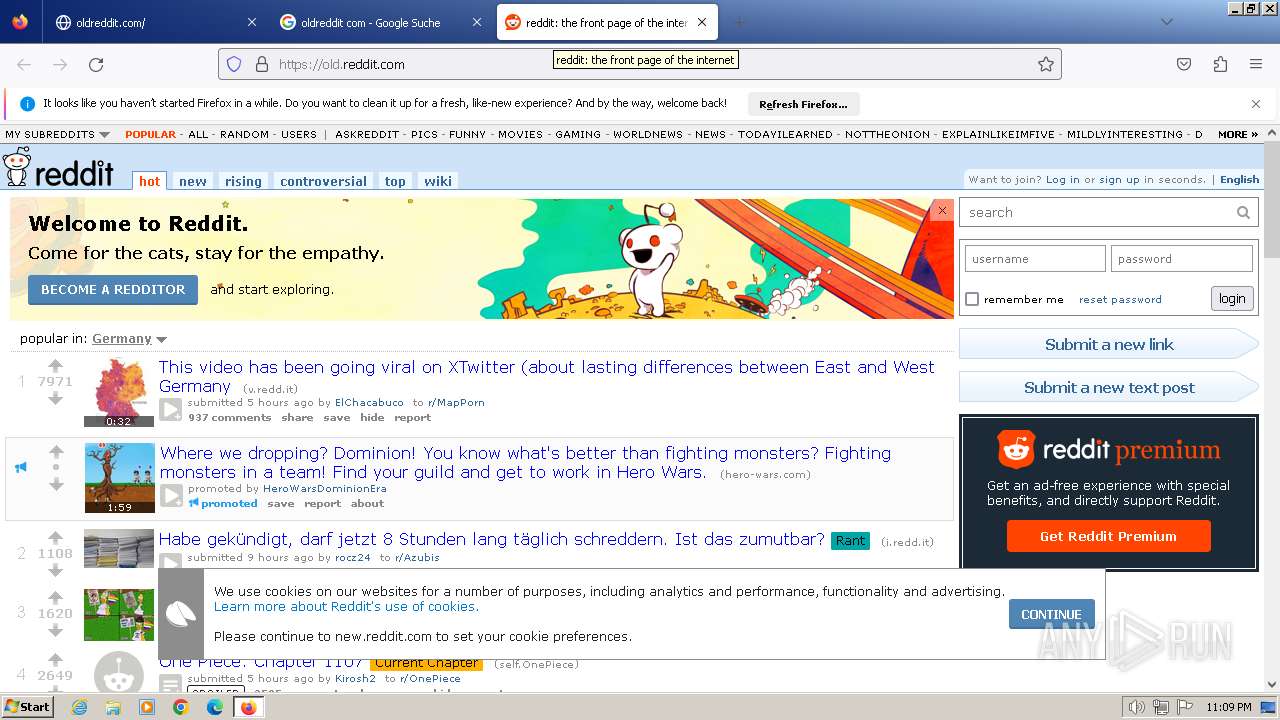1280x720 pixels.
Task: Open the wiki tab
Action: (x=438, y=181)
